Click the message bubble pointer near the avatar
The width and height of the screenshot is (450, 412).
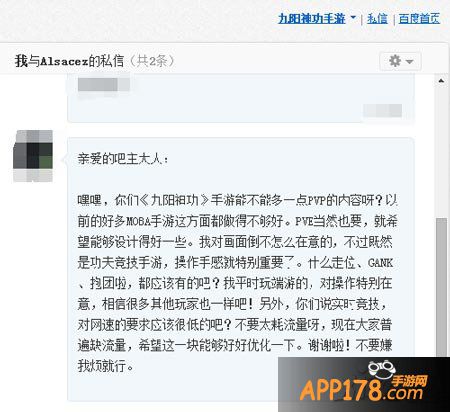(64, 160)
